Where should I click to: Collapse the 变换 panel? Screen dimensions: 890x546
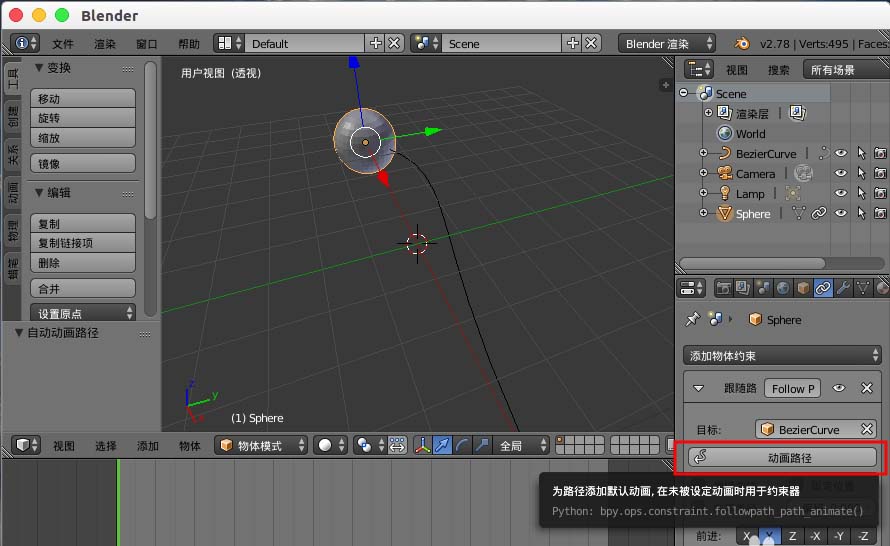tap(39, 68)
